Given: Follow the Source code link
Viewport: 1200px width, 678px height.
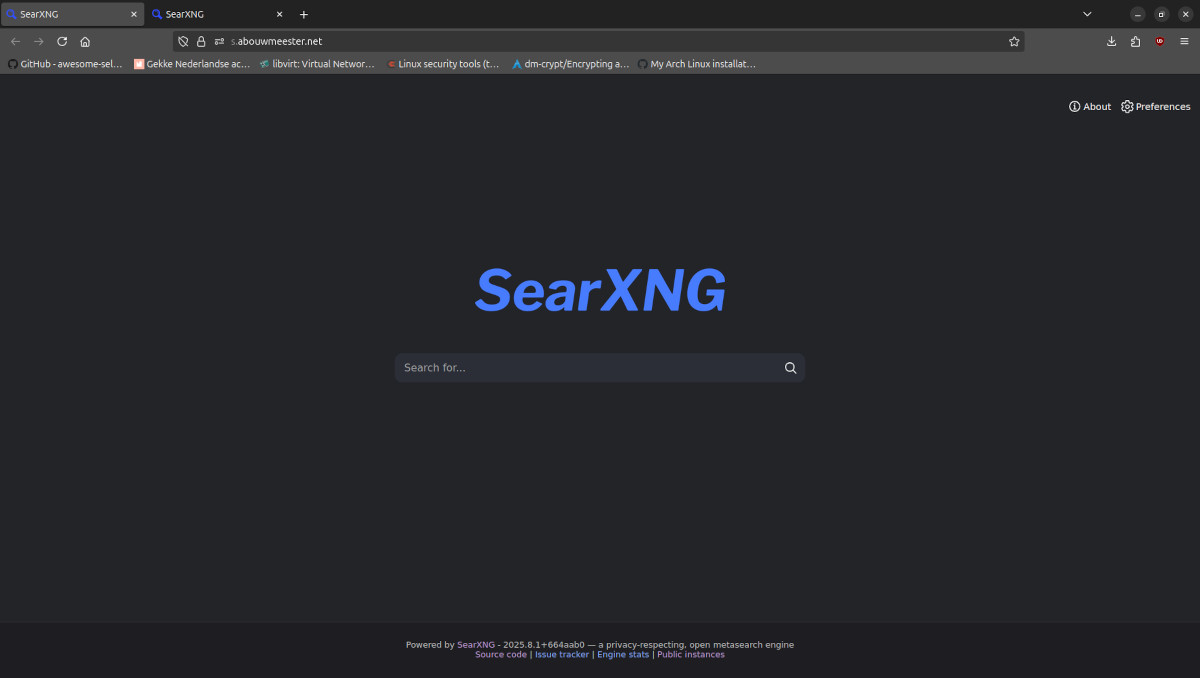Looking at the screenshot, I should pos(500,654).
